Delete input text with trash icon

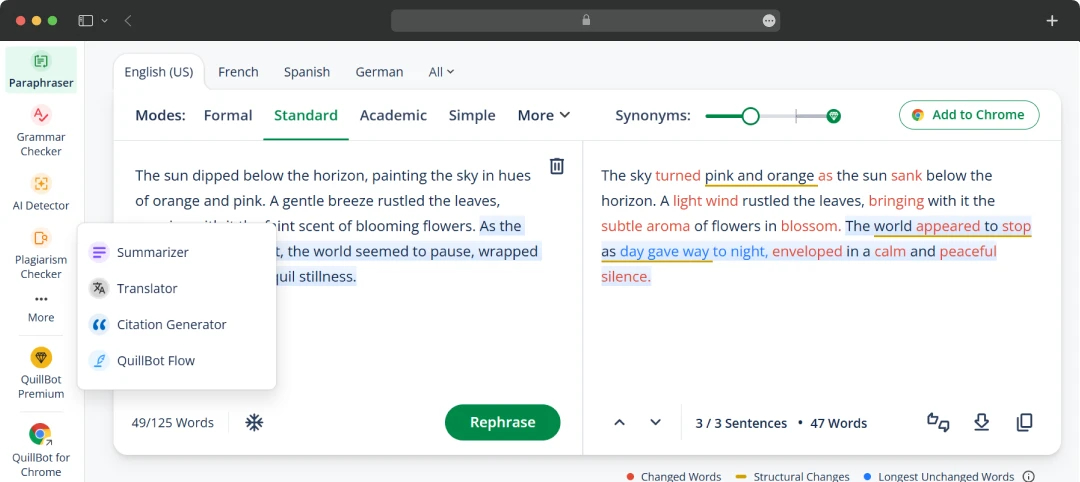pyautogui.click(x=557, y=166)
